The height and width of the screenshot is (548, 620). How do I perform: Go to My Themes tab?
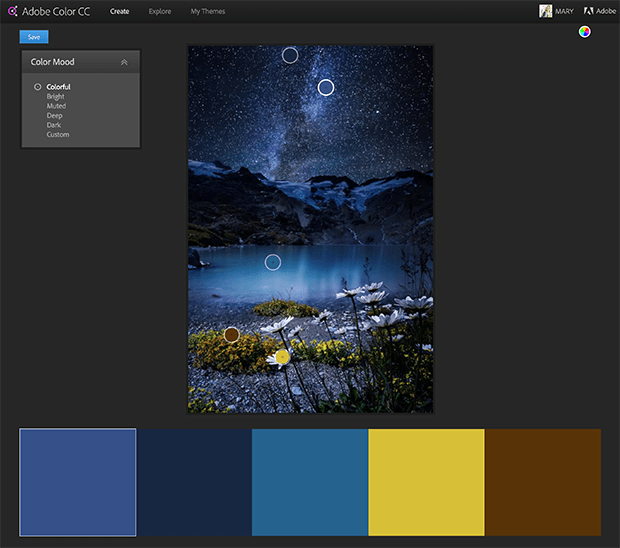(208, 11)
